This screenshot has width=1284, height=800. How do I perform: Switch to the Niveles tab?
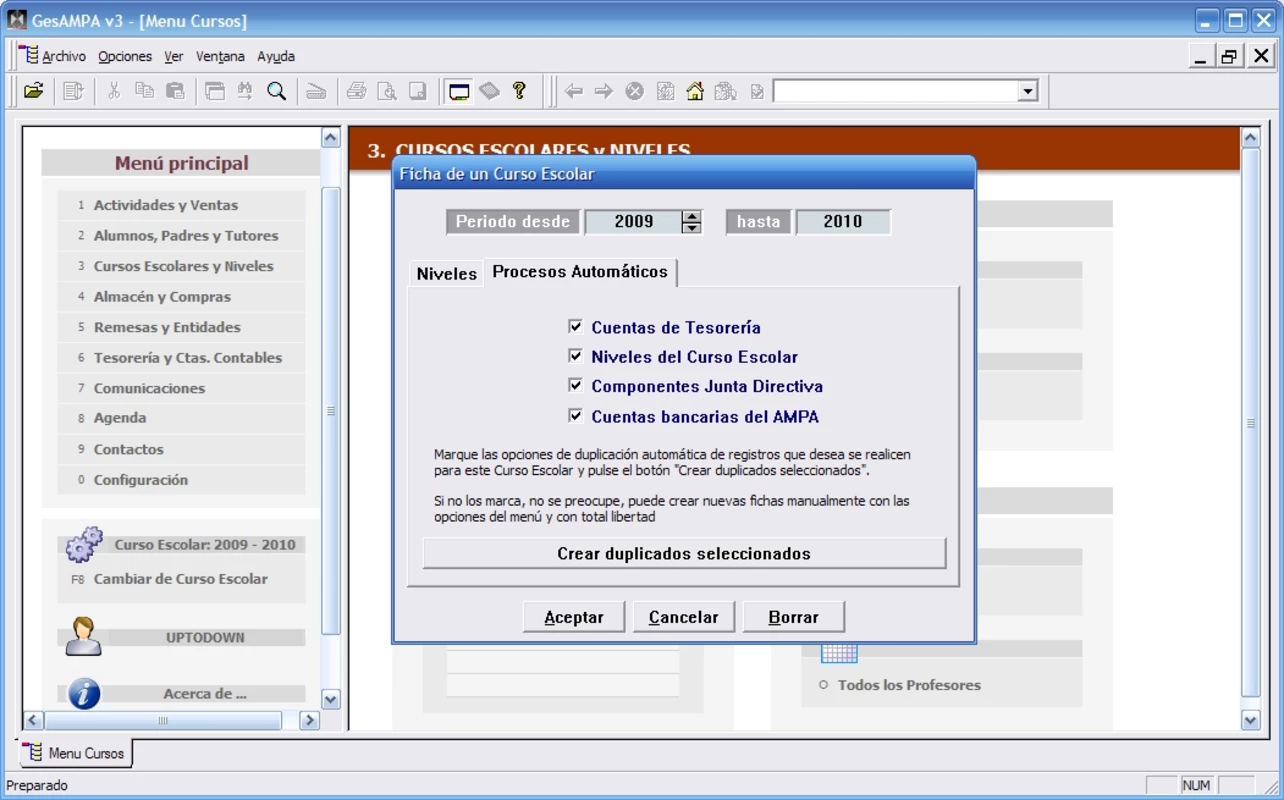[x=446, y=274]
